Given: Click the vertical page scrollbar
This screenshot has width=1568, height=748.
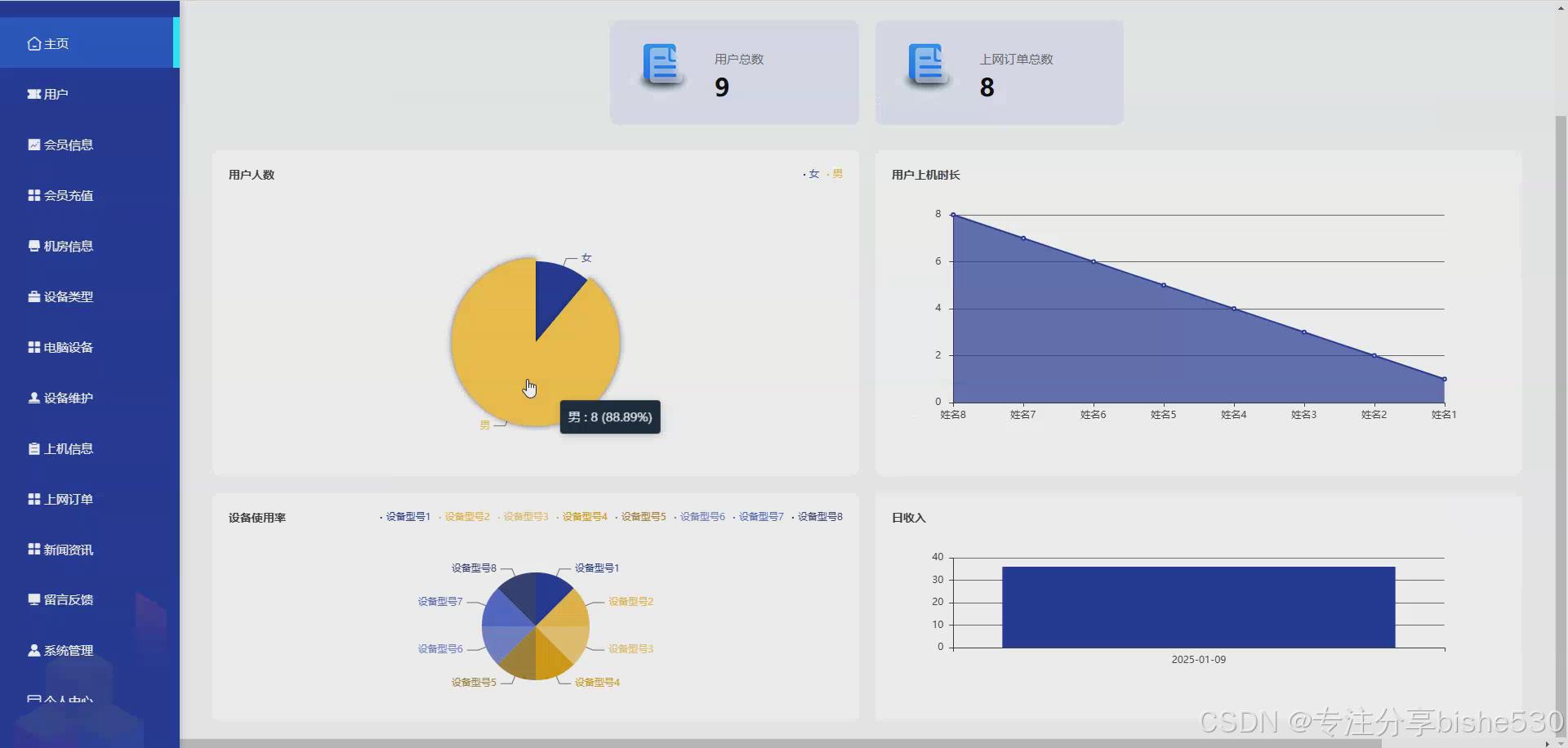Looking at the screenshot, I should pos(1561,425).
